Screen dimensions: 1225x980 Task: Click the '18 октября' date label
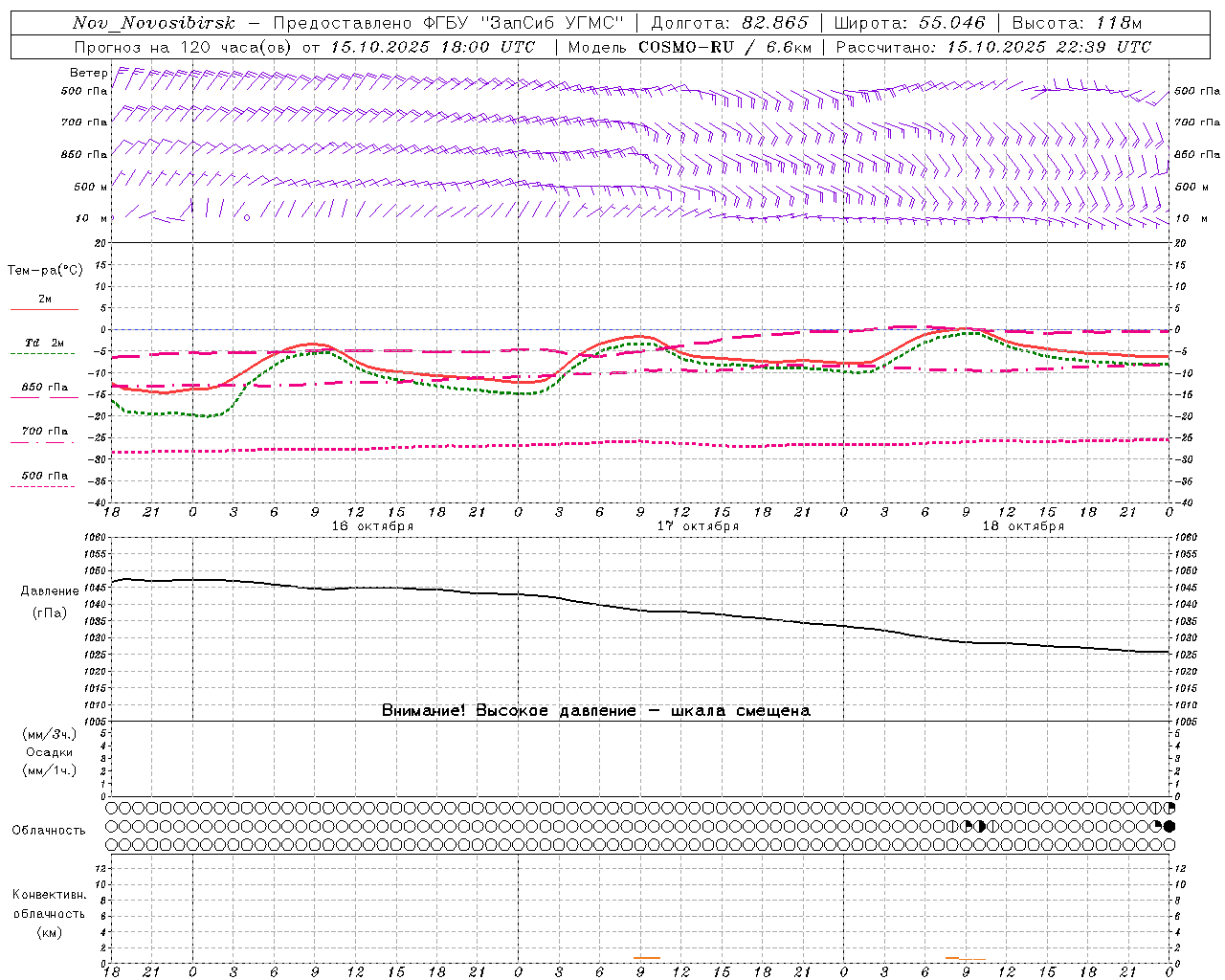pyautogui.click(x=1023, y=526)
